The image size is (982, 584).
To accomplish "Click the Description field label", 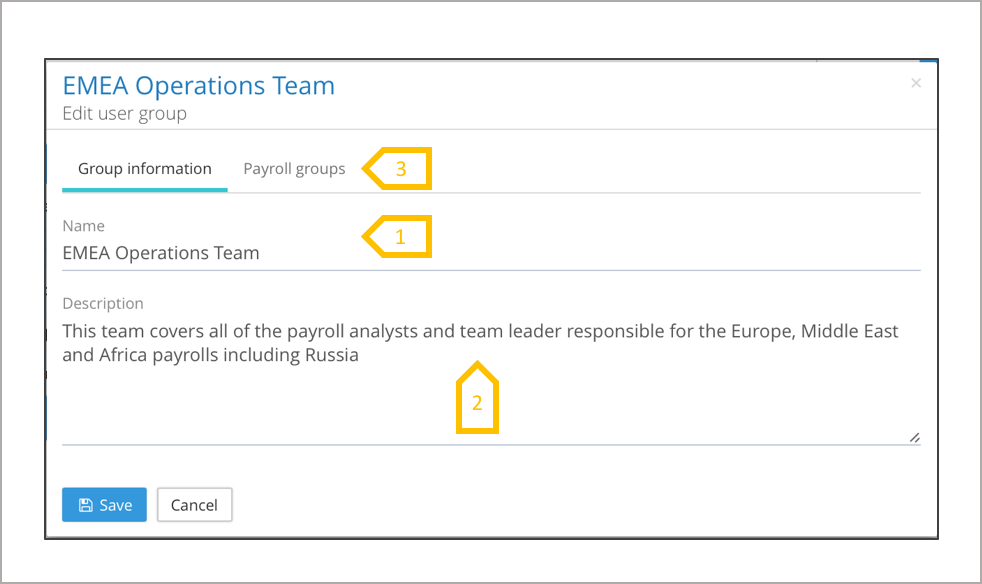I will [103, 303].
